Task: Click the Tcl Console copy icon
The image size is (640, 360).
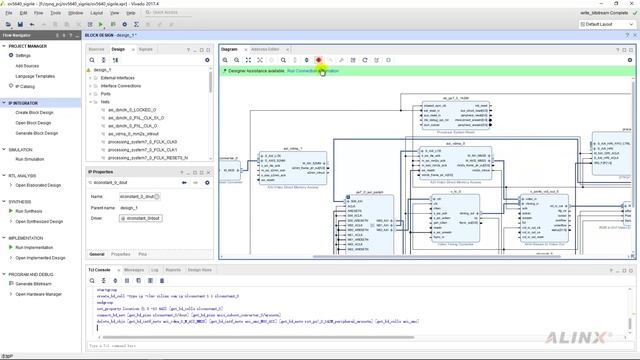Action: (139, 281)
